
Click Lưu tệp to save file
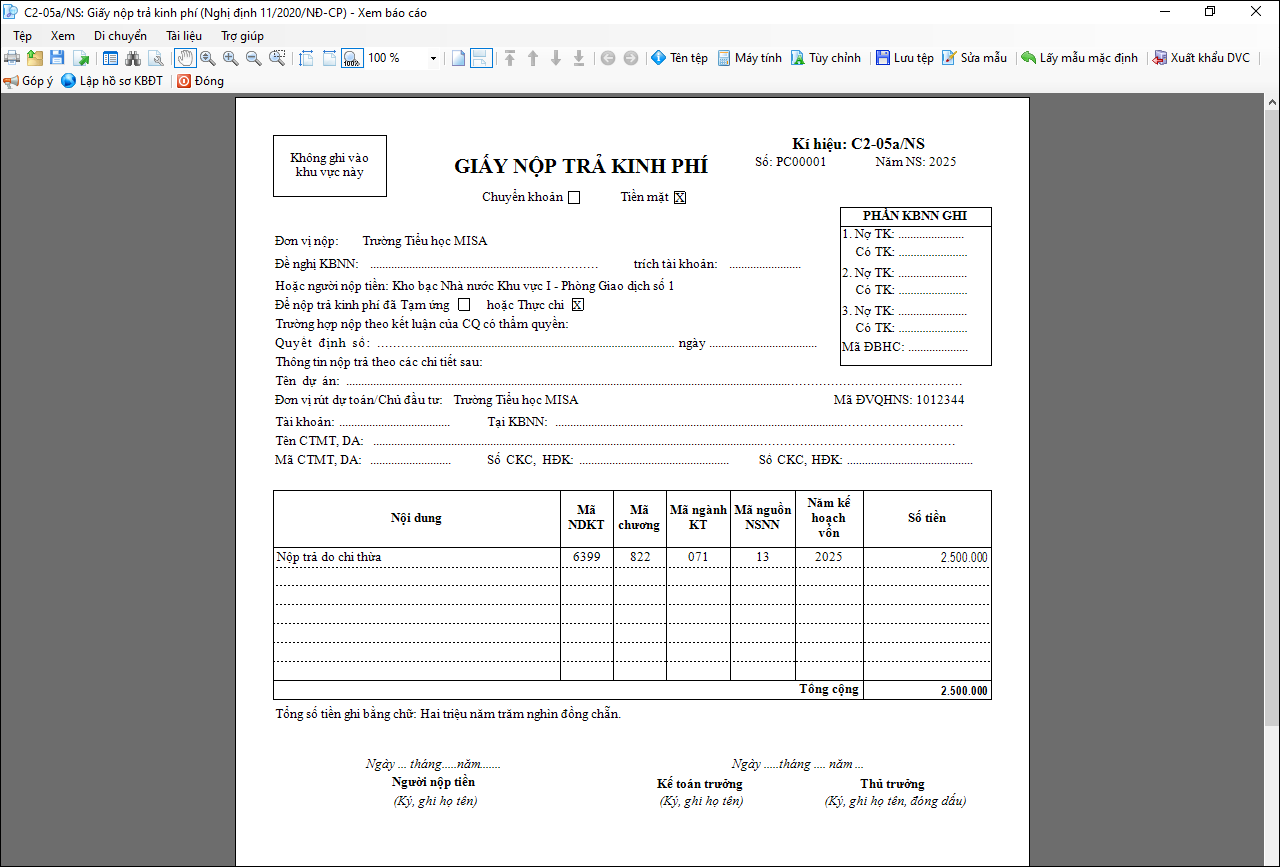905,58
